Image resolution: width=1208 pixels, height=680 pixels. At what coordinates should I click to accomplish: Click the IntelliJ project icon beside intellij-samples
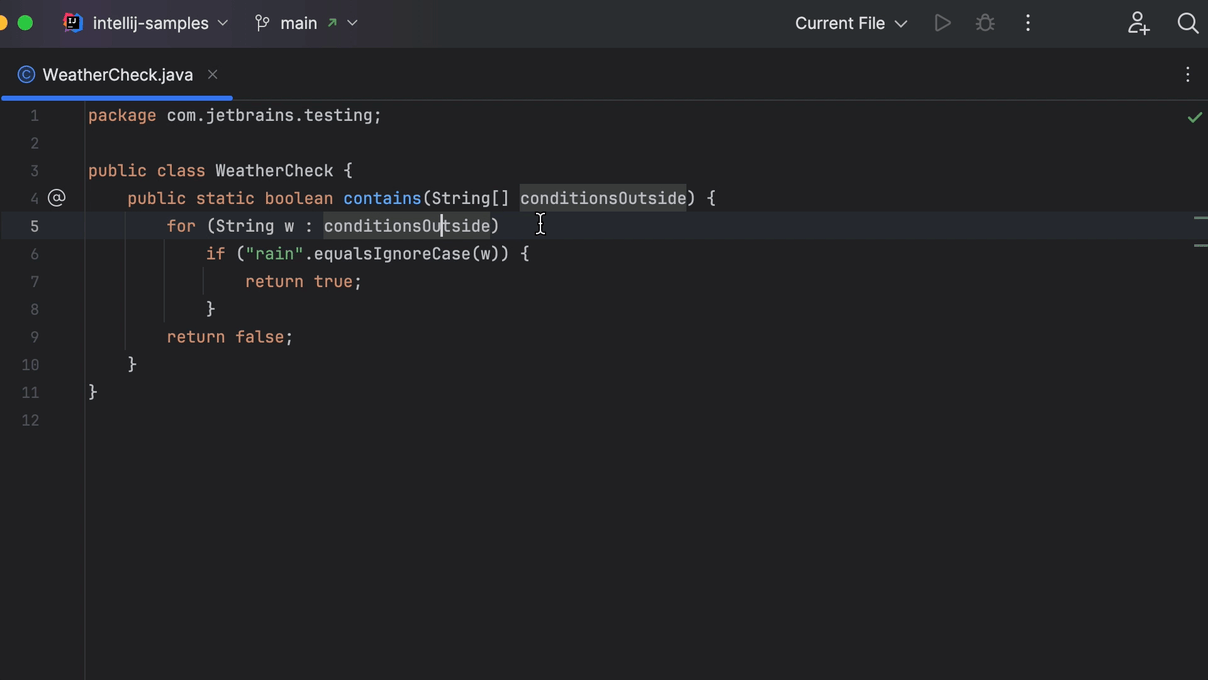(x=71, y=22)
